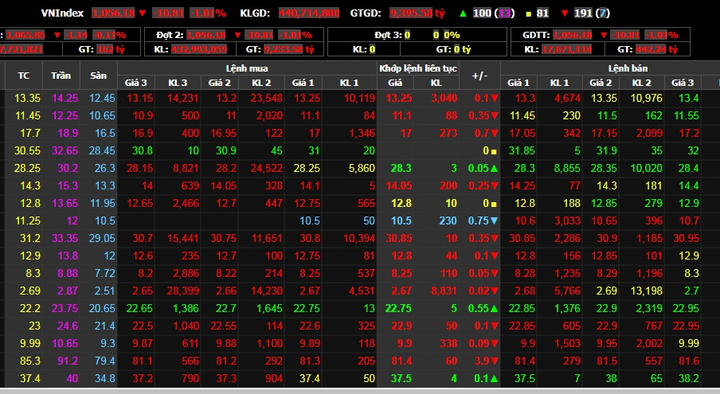Click the +/- column header
This screenshot has height=394, width=720.
[x=480, y=75]
